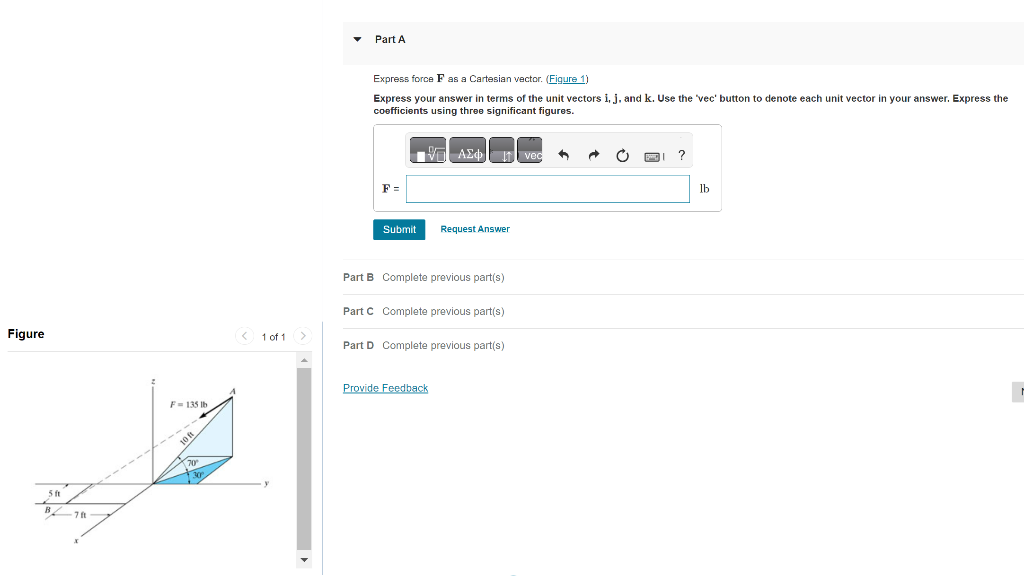Click the previous figure chevron

(x=244, y=336)
